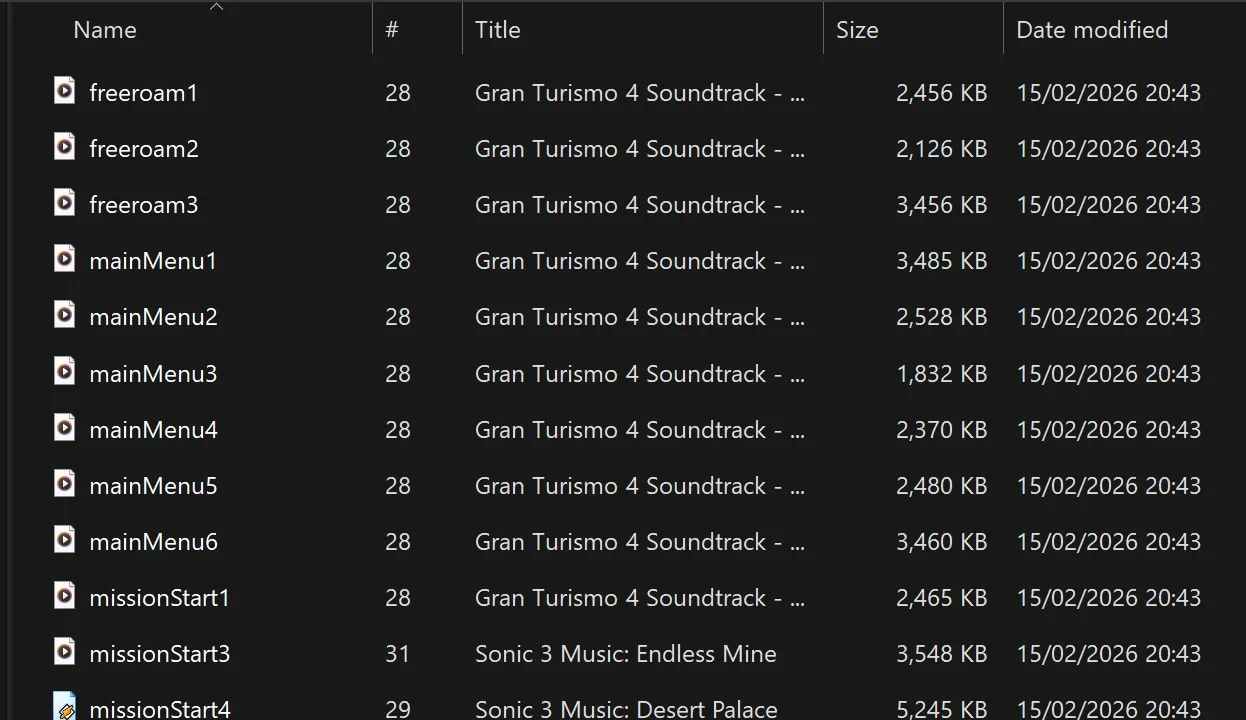The image size is (1246, 720).
Task: Click the title Sonic 3 Music: Endless Mine
Action: (x=626, y=654)
